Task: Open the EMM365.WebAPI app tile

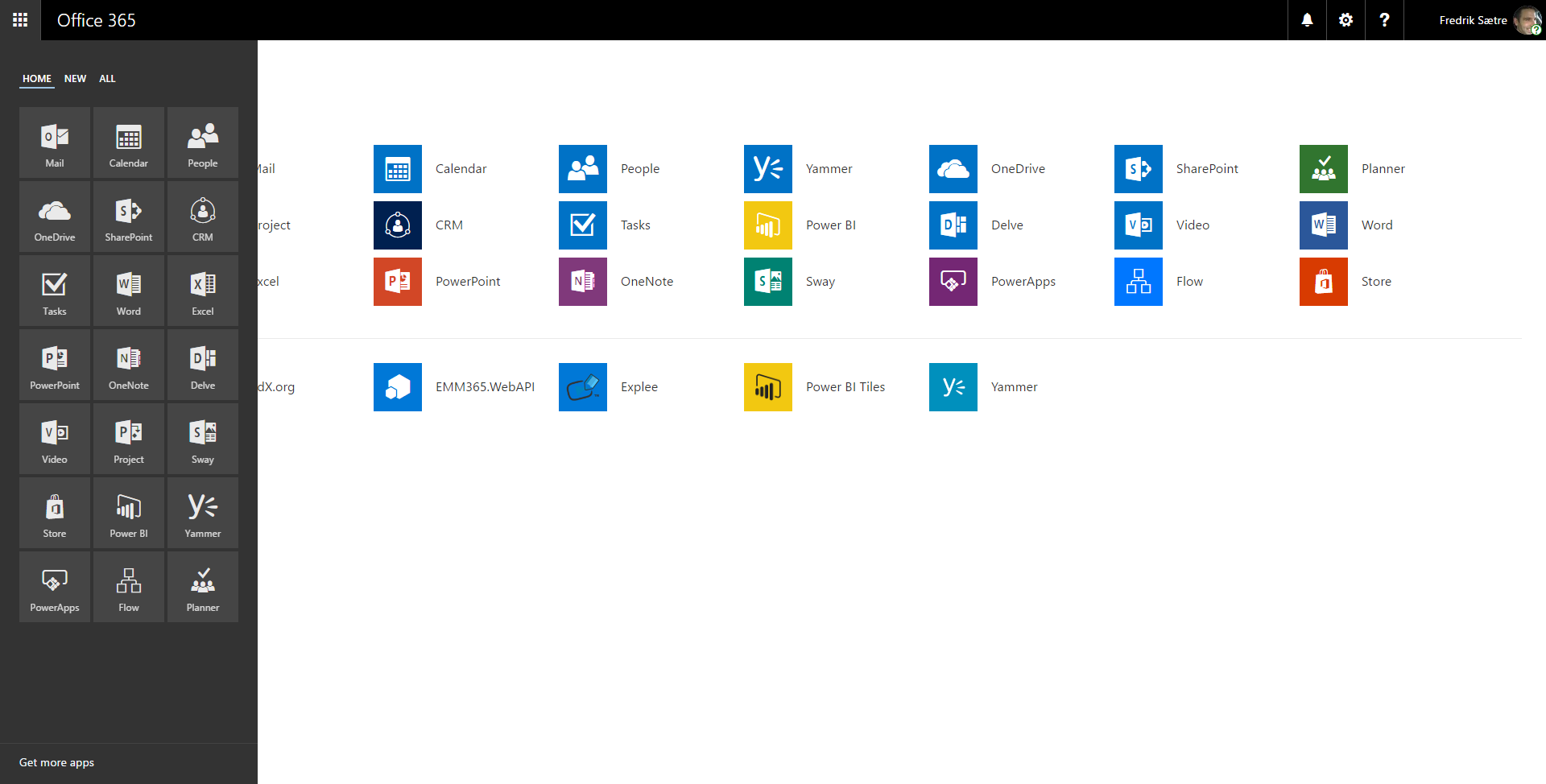Action: [398, 387]
